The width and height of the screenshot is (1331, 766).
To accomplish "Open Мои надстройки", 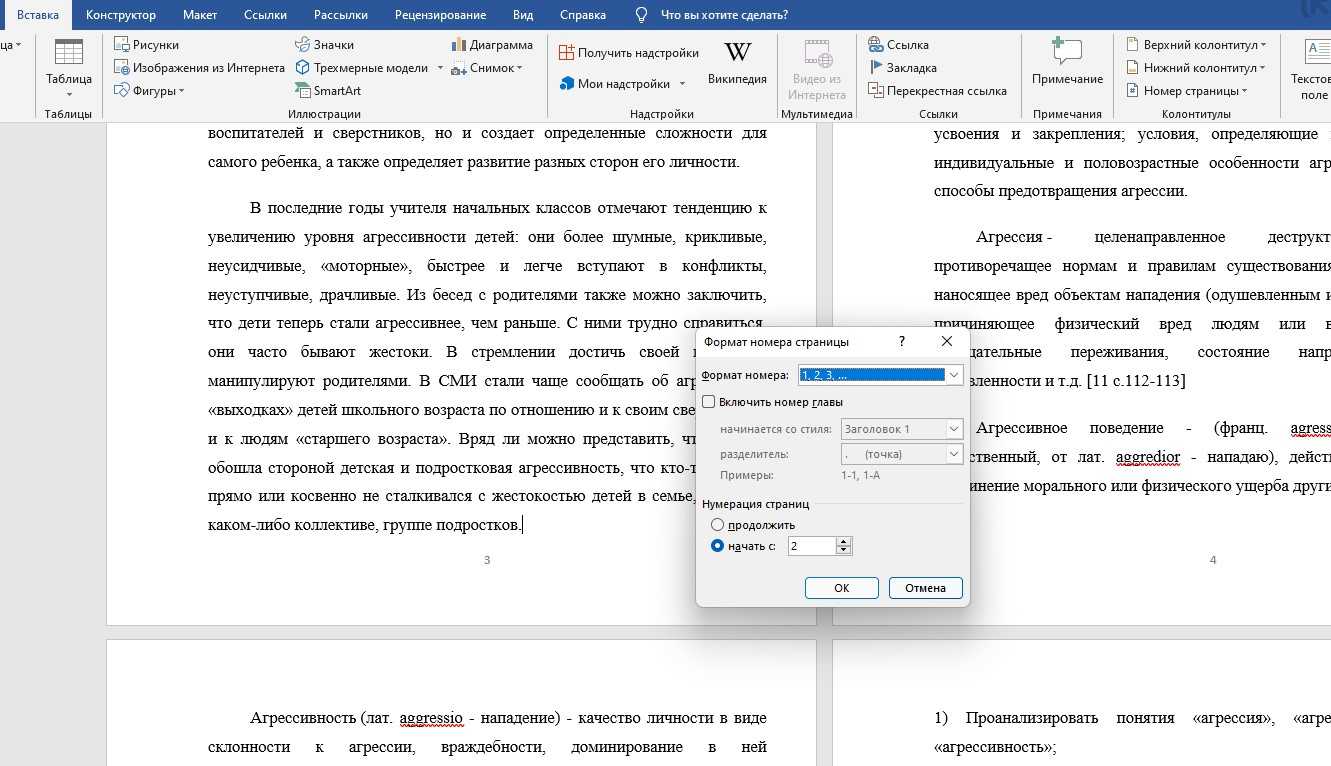I will (614, 84).
